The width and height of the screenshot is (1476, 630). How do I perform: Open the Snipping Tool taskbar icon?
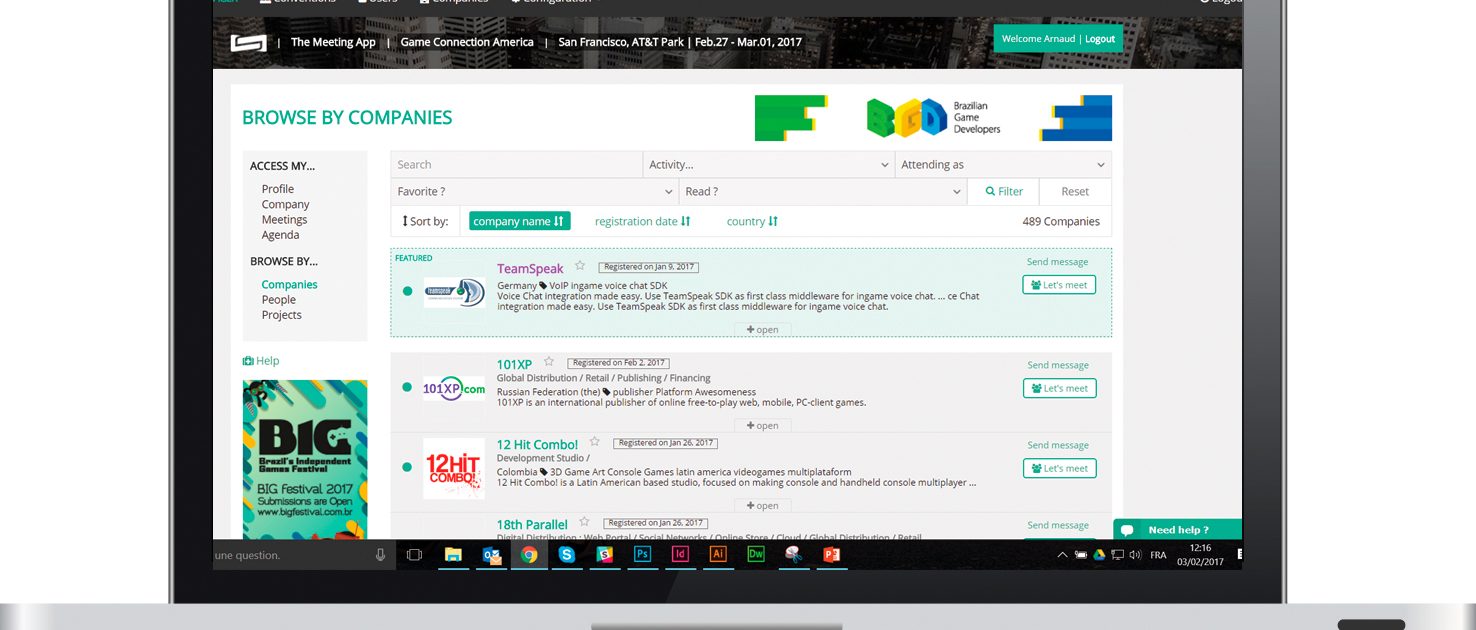pyautogui.click(x=793, y=554)
